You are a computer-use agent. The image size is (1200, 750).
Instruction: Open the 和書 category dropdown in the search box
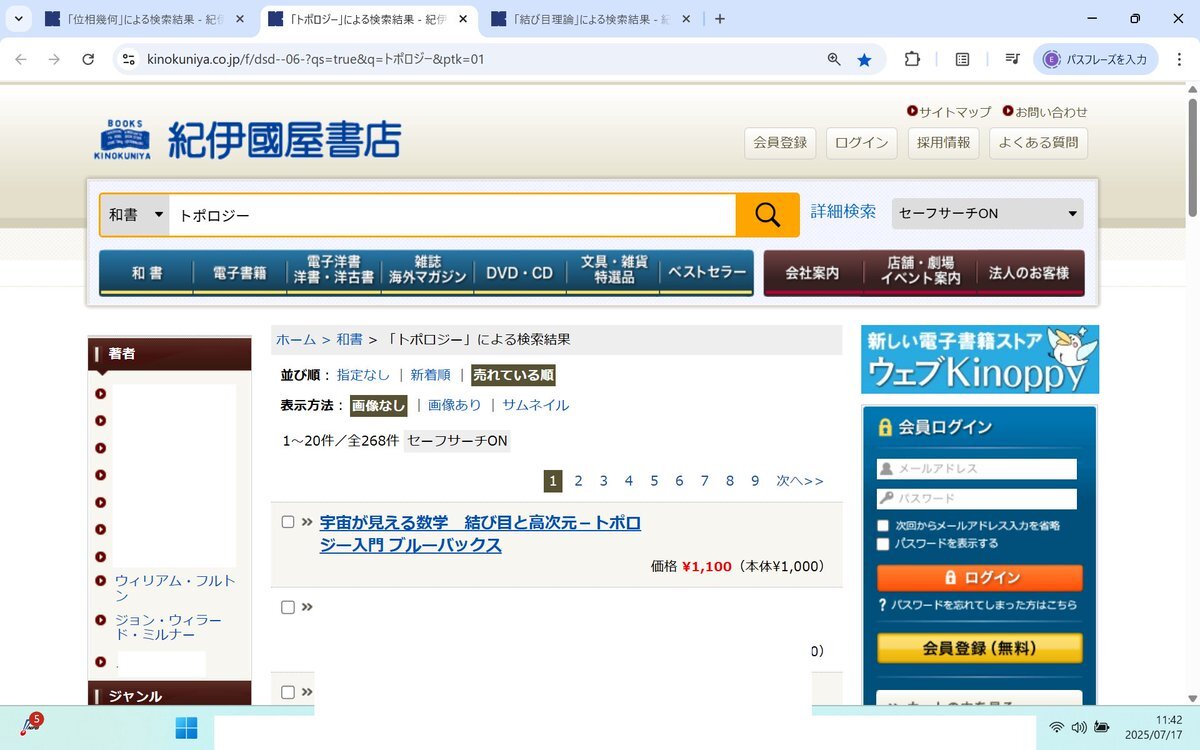[x=135, y=215]
